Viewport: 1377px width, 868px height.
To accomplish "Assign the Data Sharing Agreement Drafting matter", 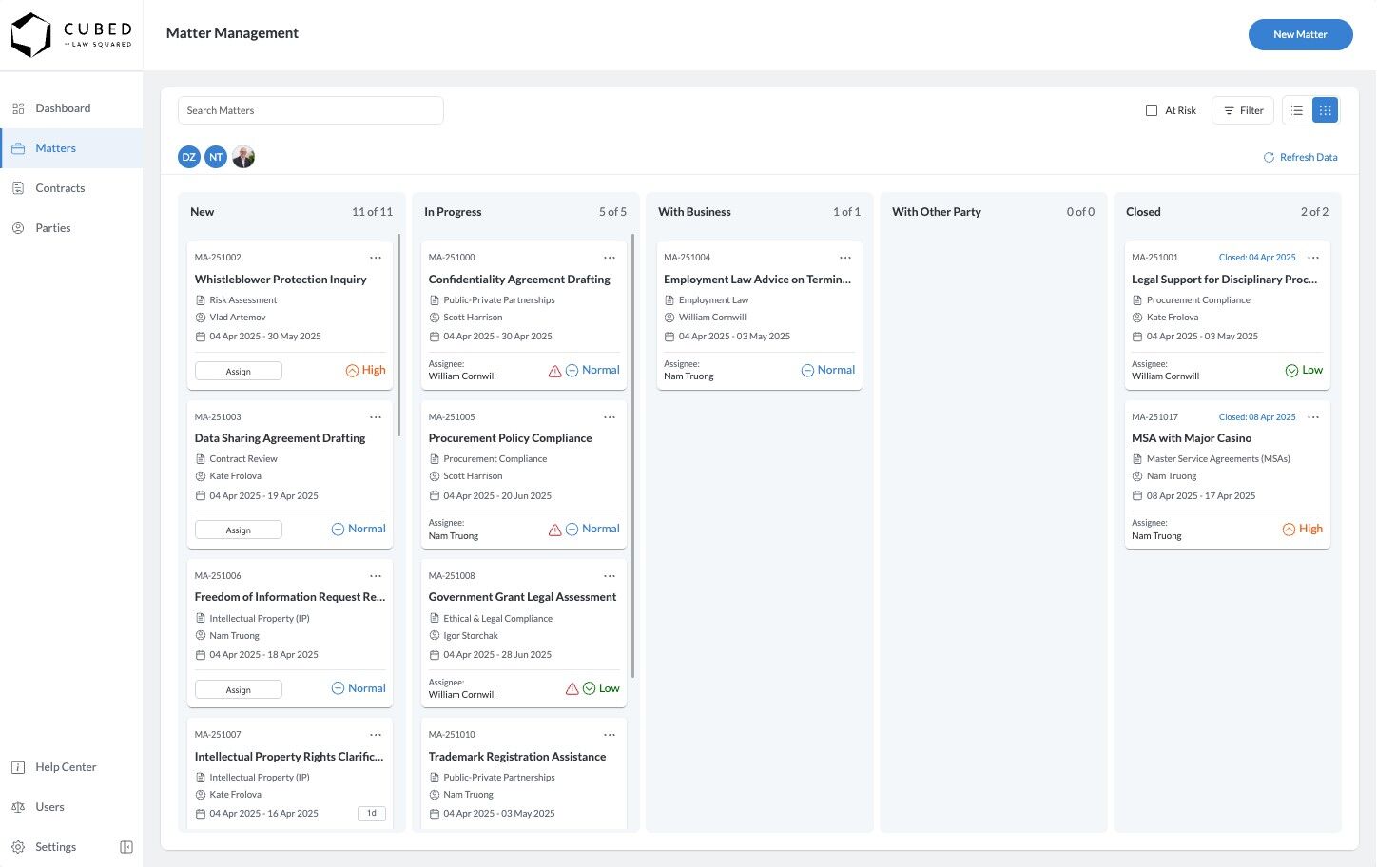I will pyautogui.click(x=239, y=530).
